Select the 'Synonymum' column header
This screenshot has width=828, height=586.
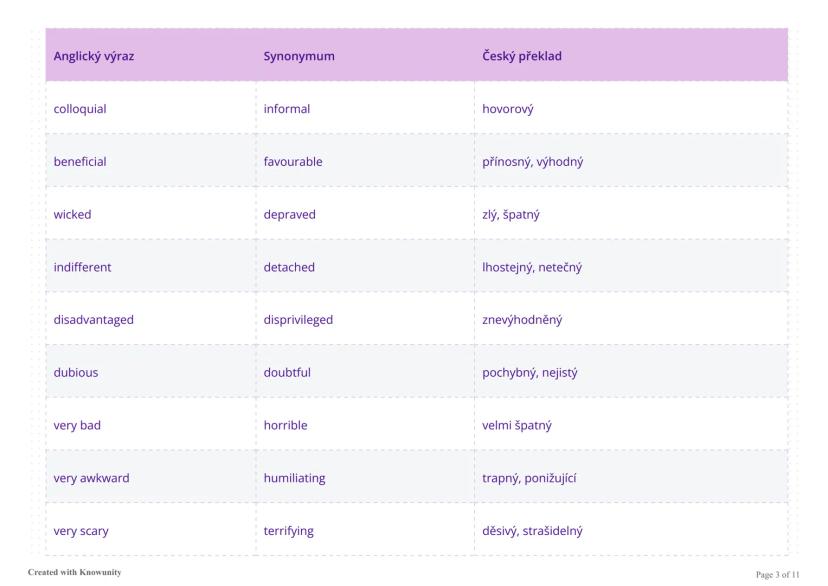(299, 56)
